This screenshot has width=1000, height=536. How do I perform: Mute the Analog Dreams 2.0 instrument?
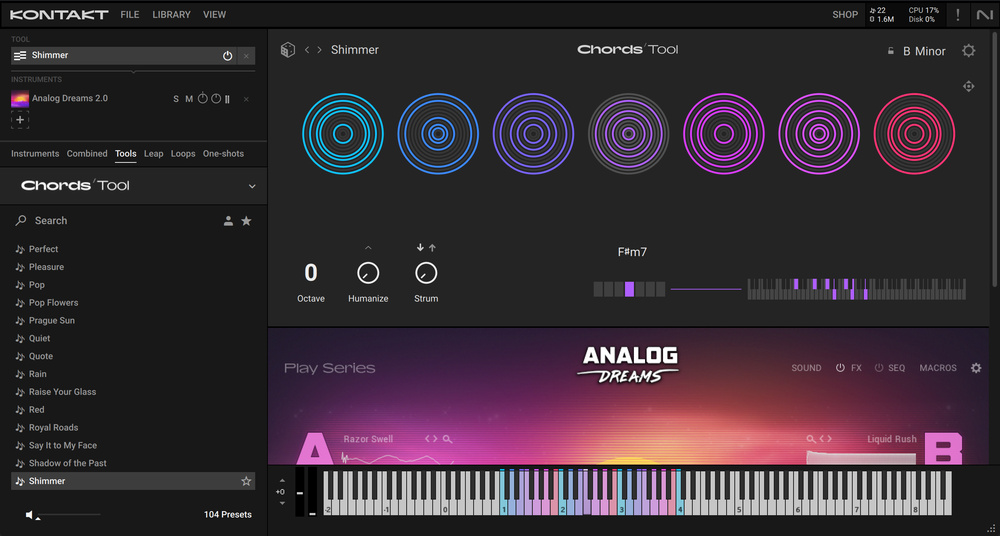click(x=189, y=99)
